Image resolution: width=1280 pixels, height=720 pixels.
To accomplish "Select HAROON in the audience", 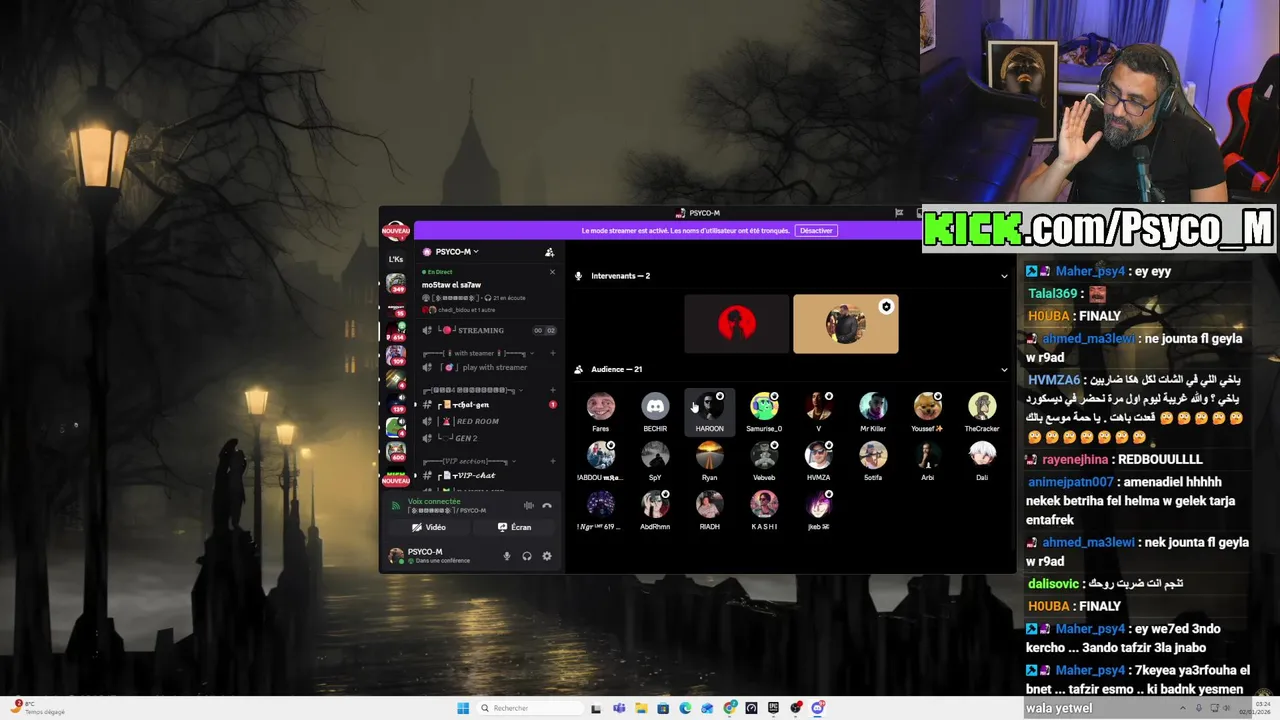I will pos(710,412).
